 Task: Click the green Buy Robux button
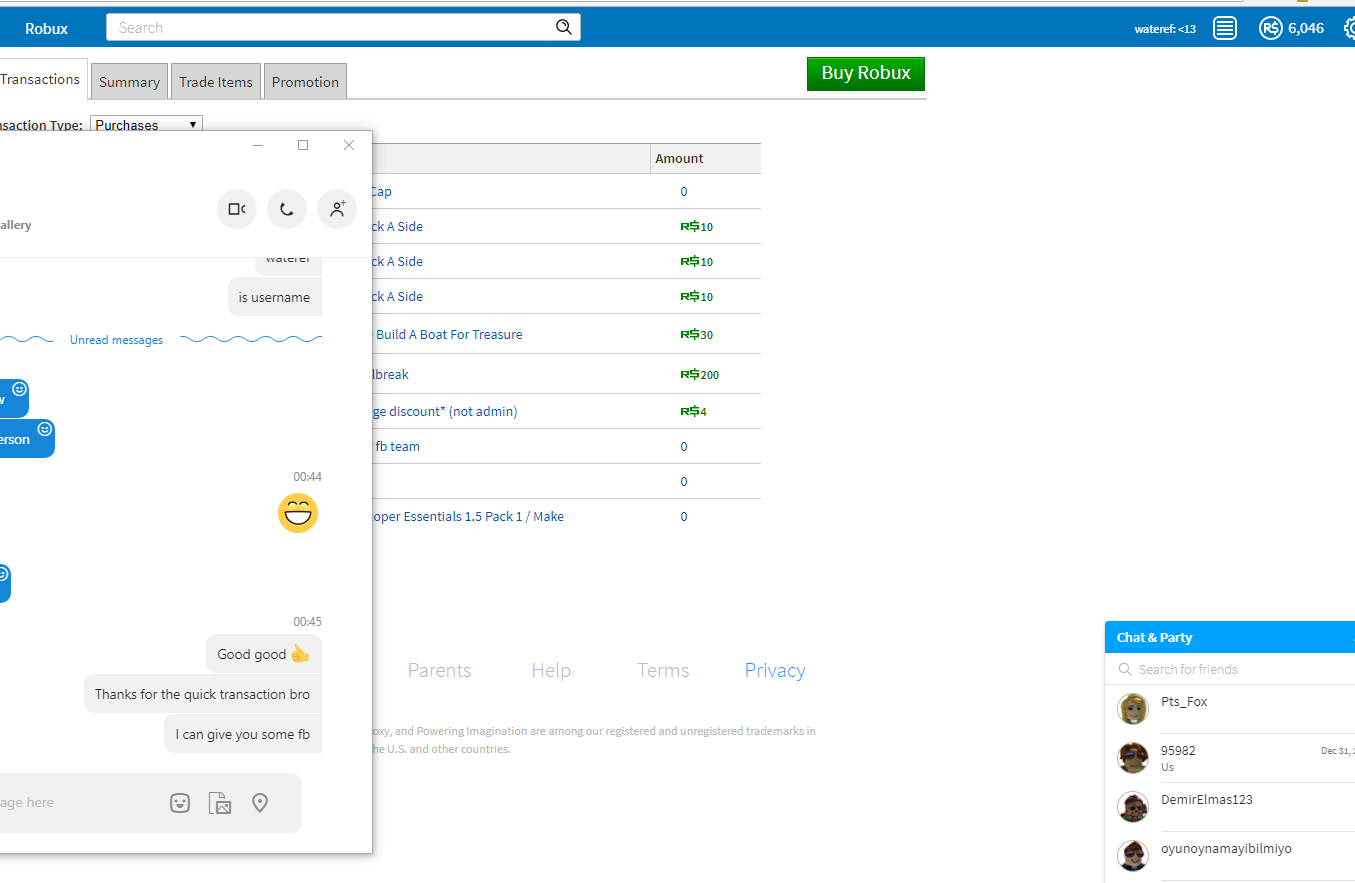866,73
